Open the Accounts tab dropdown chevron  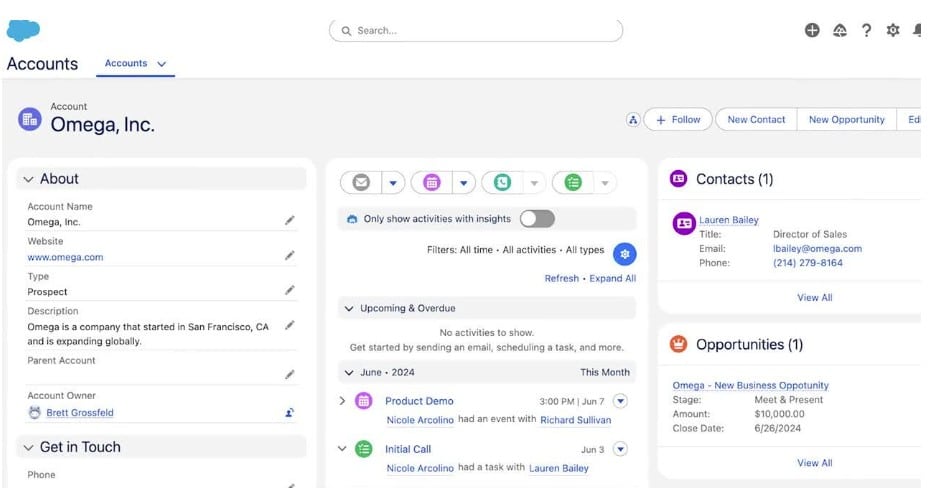(x=161, y=64)
